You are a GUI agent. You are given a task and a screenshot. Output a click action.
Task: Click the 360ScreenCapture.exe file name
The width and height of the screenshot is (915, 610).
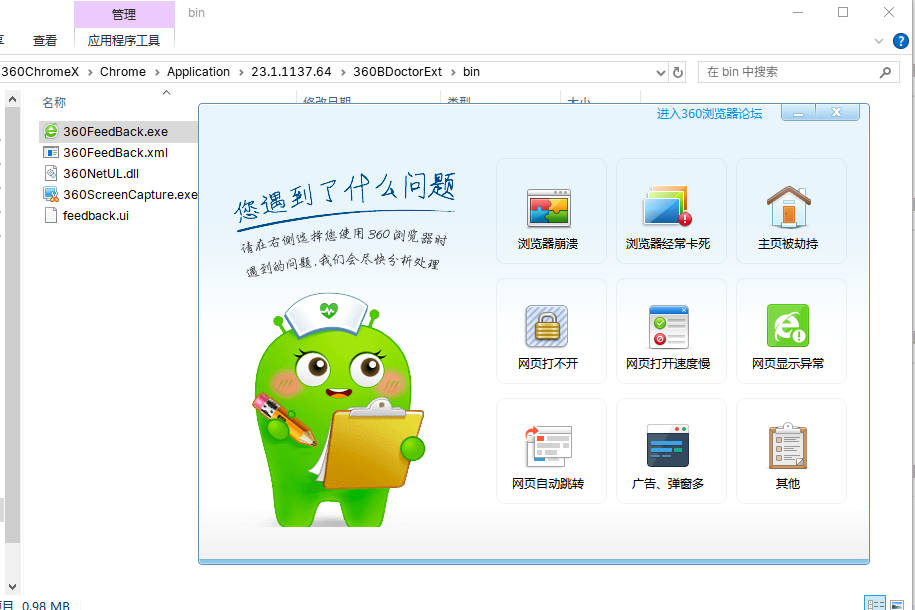[x=130, y=194]
